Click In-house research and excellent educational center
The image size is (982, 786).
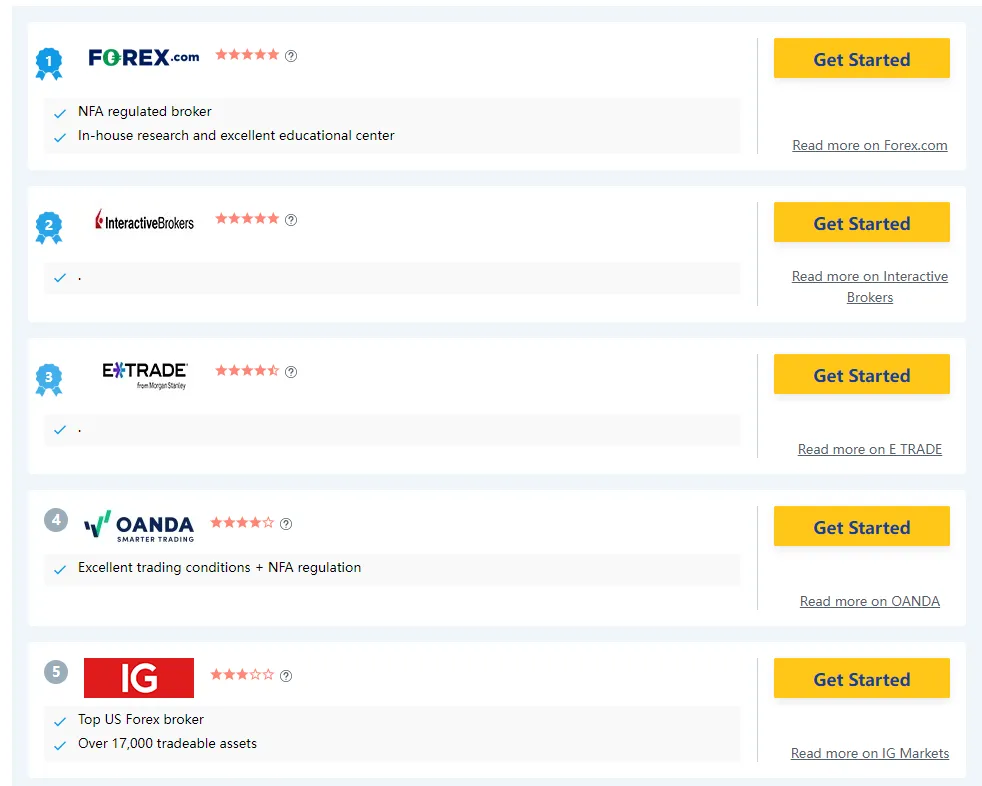coord(236,135)
